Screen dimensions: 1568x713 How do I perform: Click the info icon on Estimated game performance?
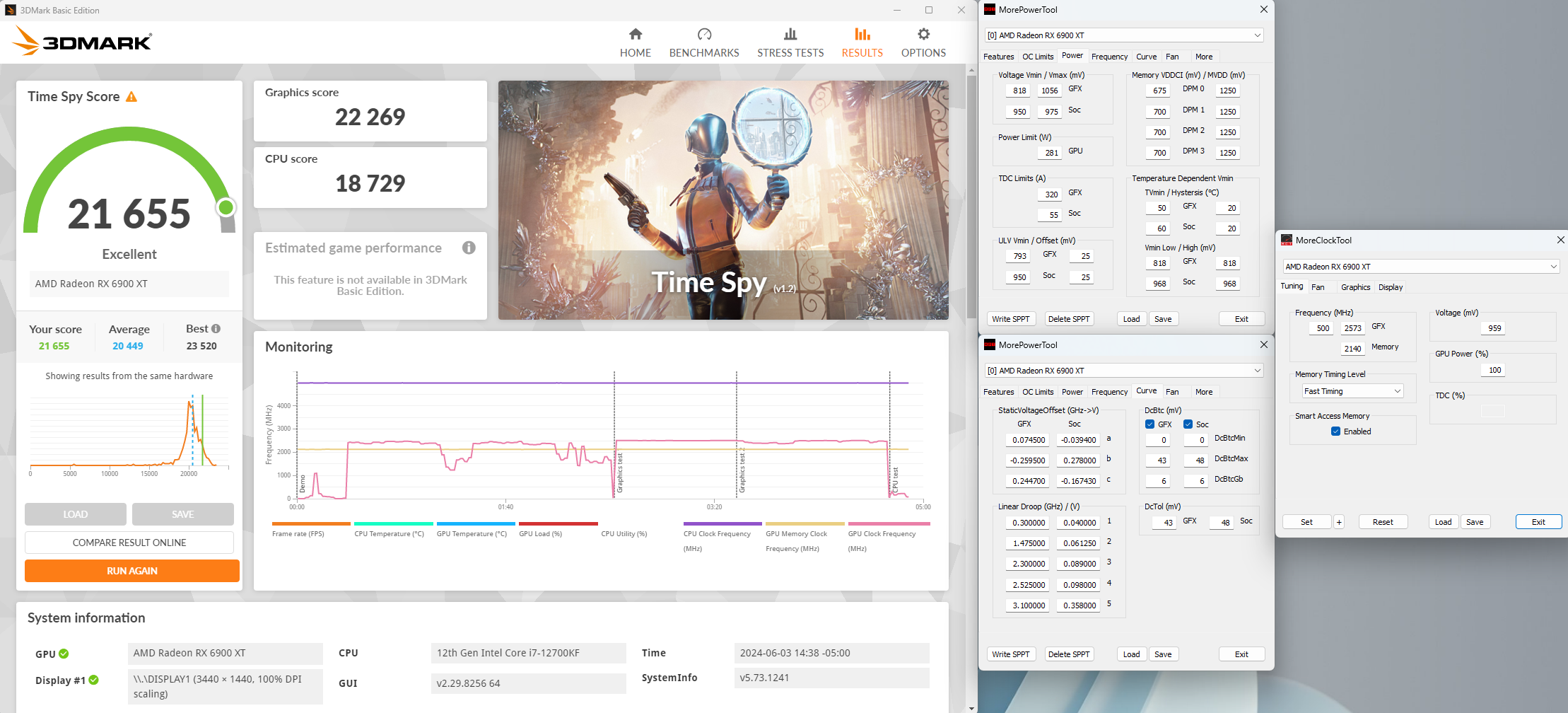(x=469, y=248)
